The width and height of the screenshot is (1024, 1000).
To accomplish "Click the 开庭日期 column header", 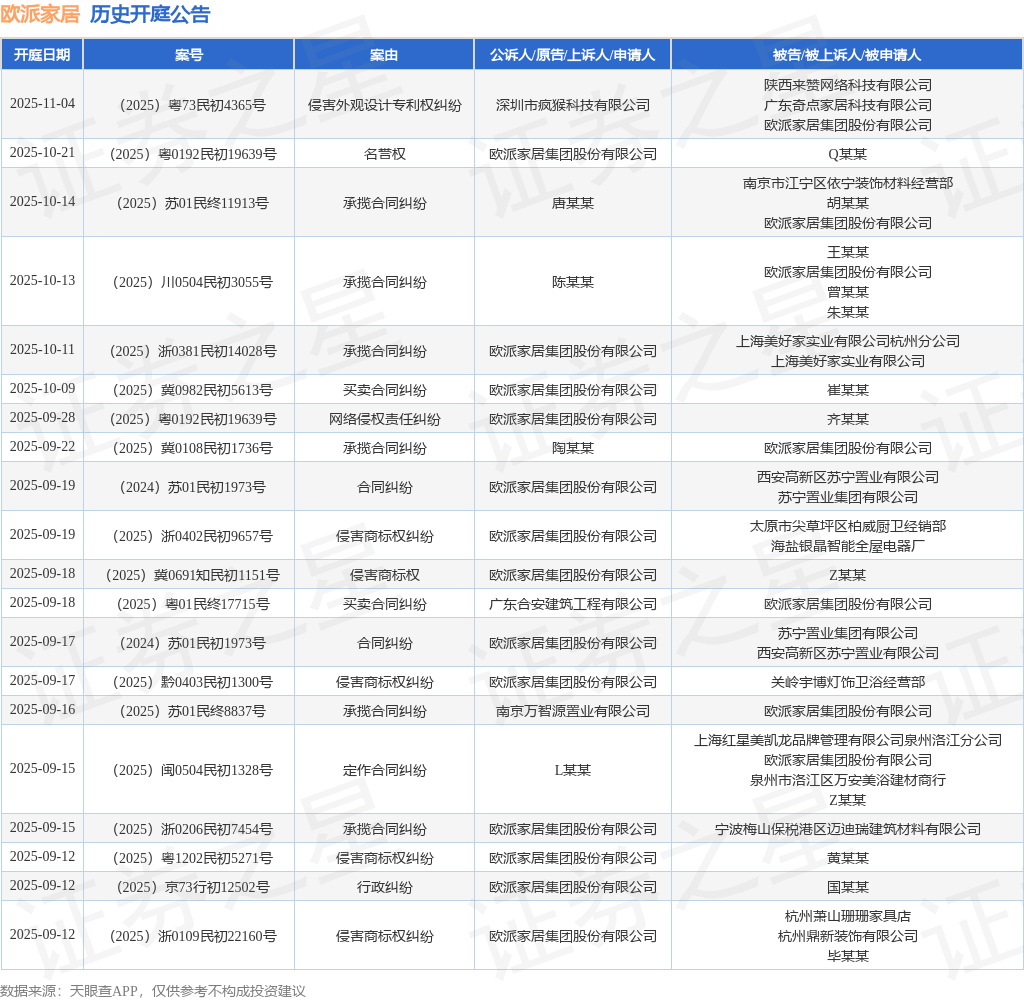I will click(42, 55).
